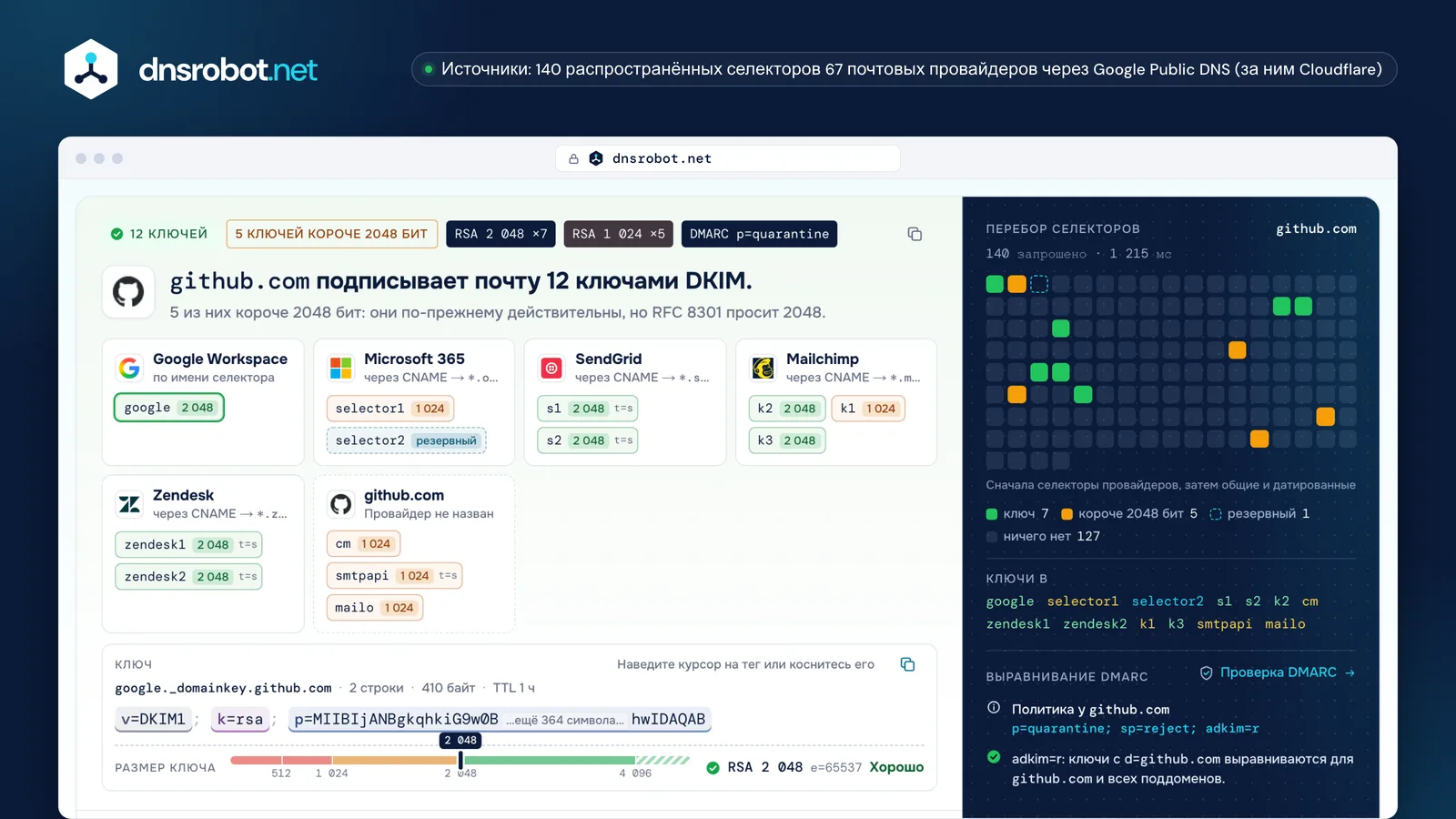The width and height of the screenshot is (1456, 819).
Task: Click the RSA 1 024 ×5 badge
Action: tap(619, 234)
